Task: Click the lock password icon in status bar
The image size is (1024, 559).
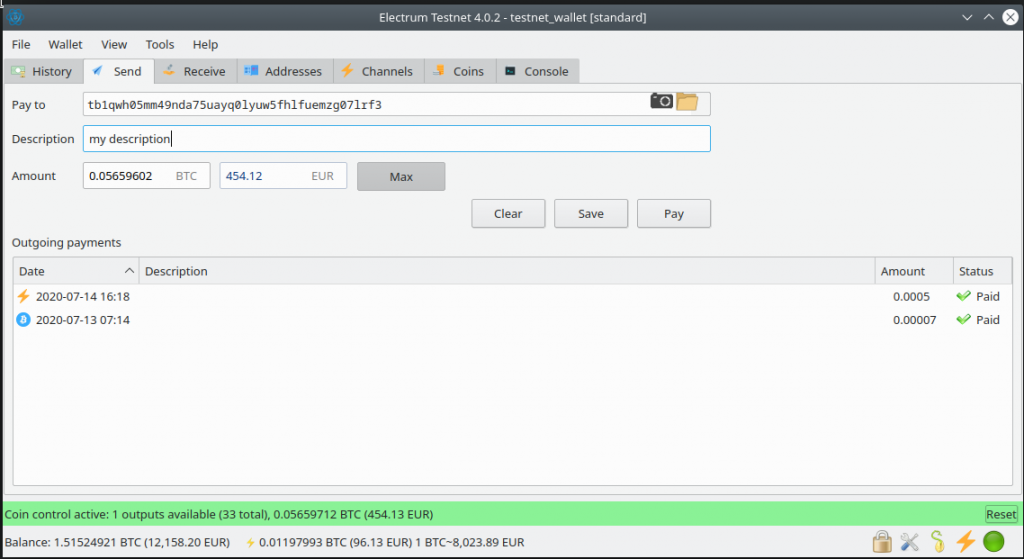Action: [882, 541]
